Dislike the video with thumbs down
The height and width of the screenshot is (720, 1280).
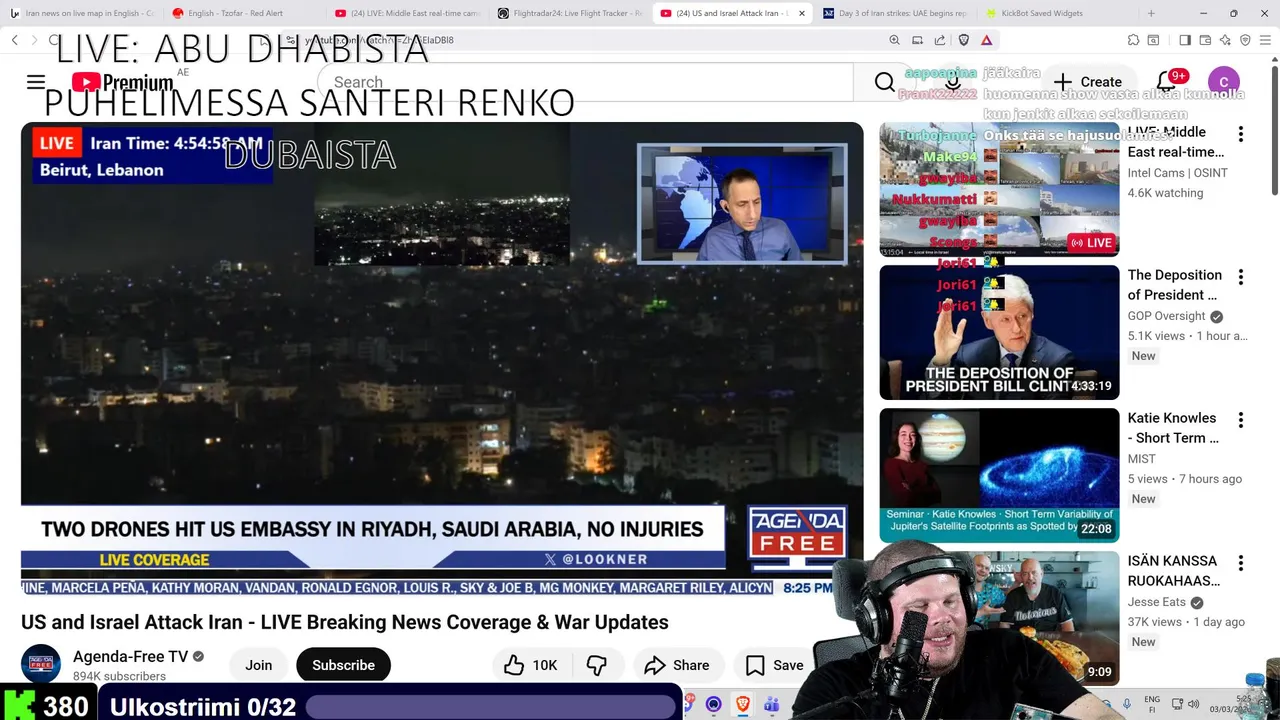(597, 665)
